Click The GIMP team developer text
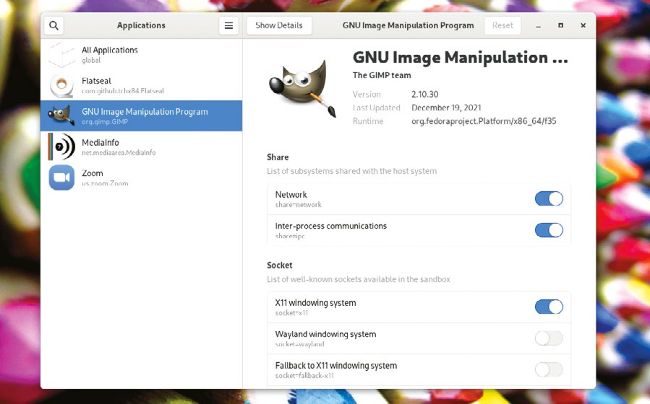 [x=382, y=75]
